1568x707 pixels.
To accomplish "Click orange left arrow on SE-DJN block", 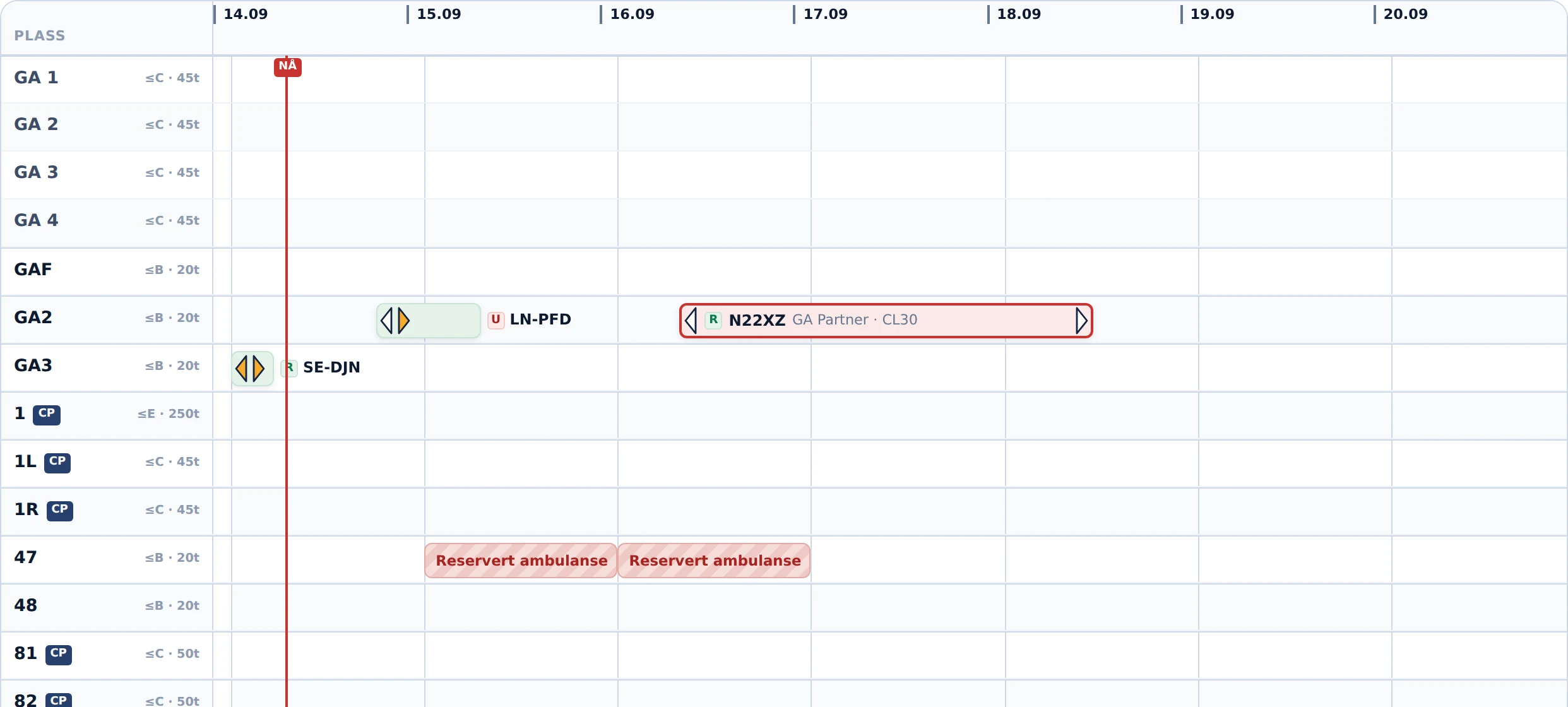I will click(x=241, y=369).
